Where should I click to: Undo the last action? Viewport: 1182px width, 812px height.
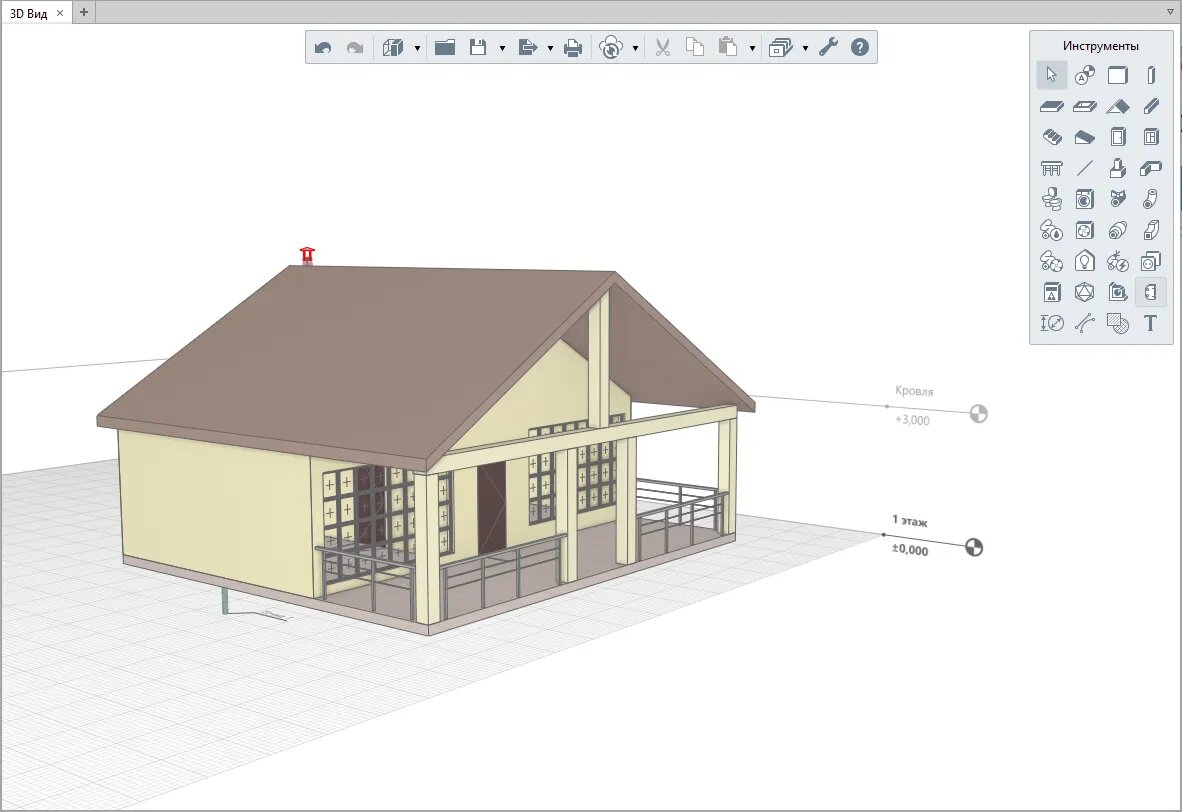coord(323,48)
